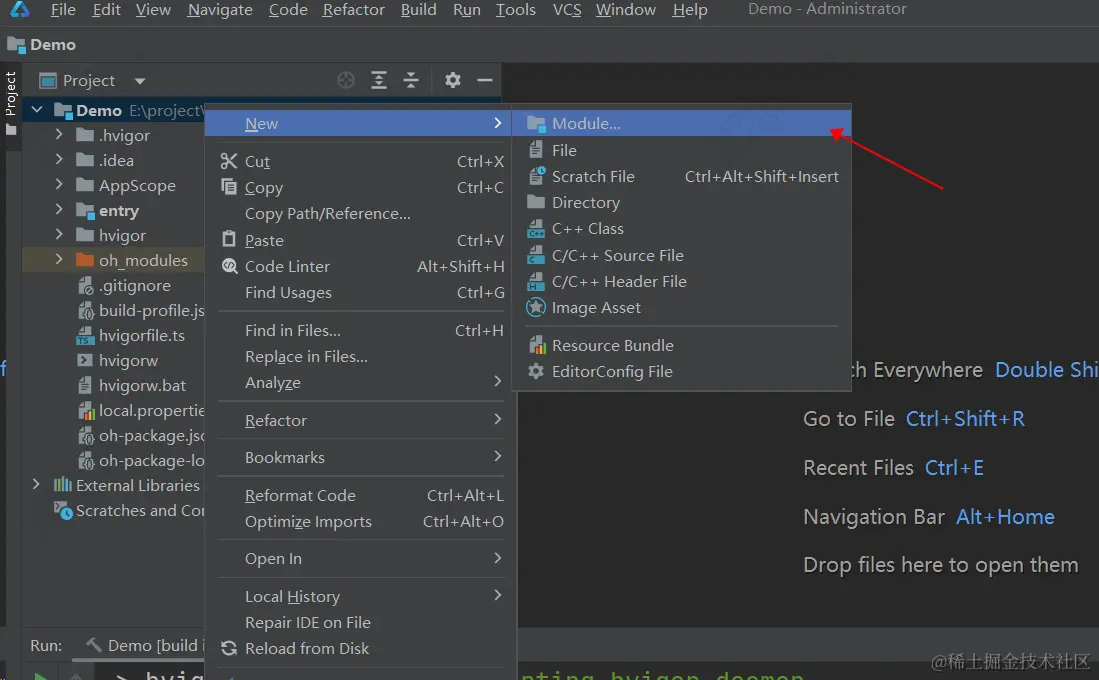Click the DevEco Studio logo icon
The image size is (1099, 680).
coord(20,9)
